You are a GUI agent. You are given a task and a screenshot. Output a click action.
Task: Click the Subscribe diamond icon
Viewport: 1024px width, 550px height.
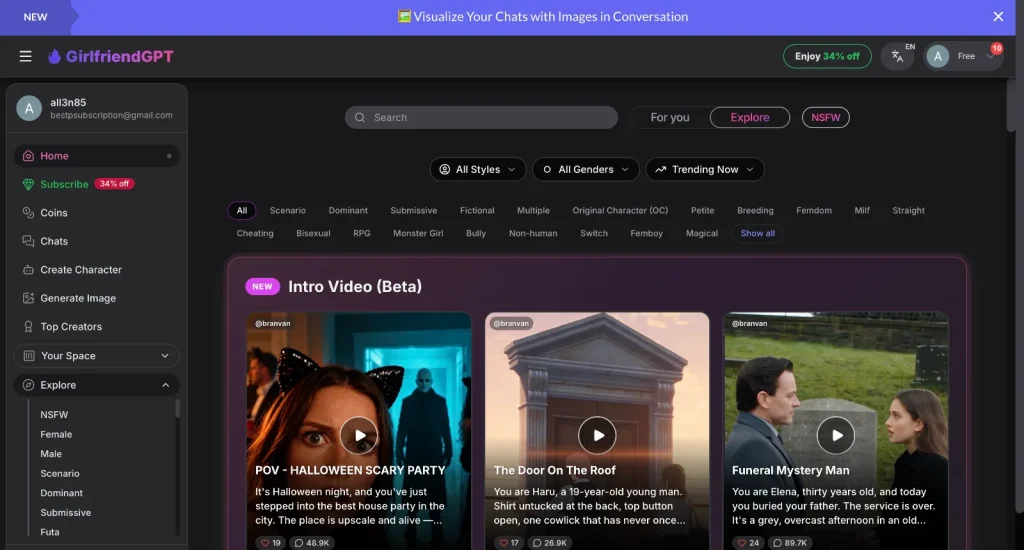coord(28,184)
